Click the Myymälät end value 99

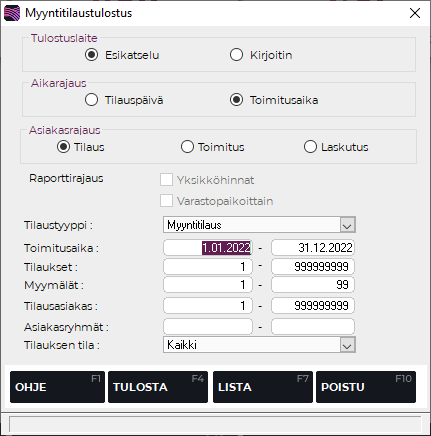pos(313,285)
